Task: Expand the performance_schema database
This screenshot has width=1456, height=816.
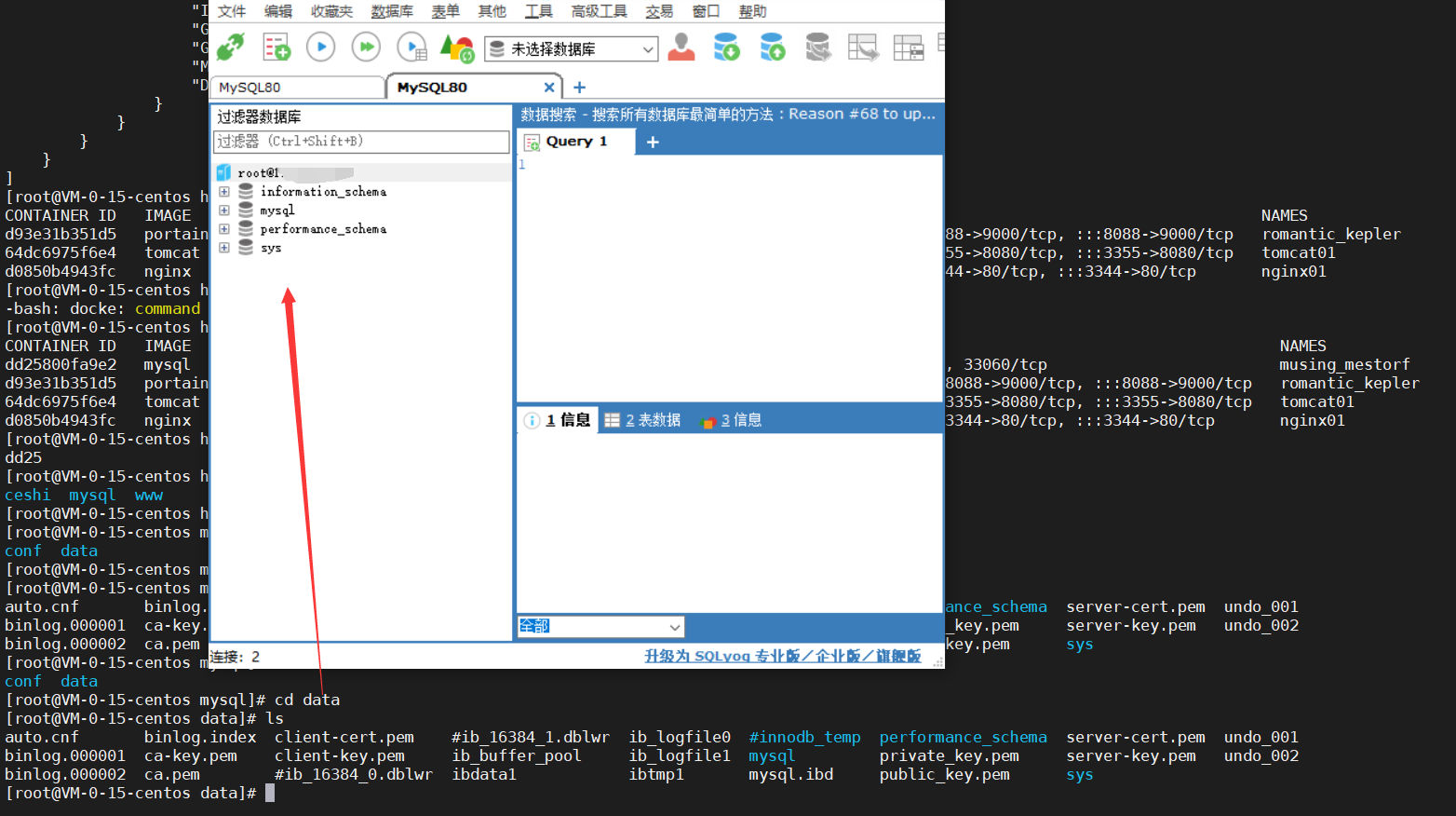Action: tap(223, 228)
